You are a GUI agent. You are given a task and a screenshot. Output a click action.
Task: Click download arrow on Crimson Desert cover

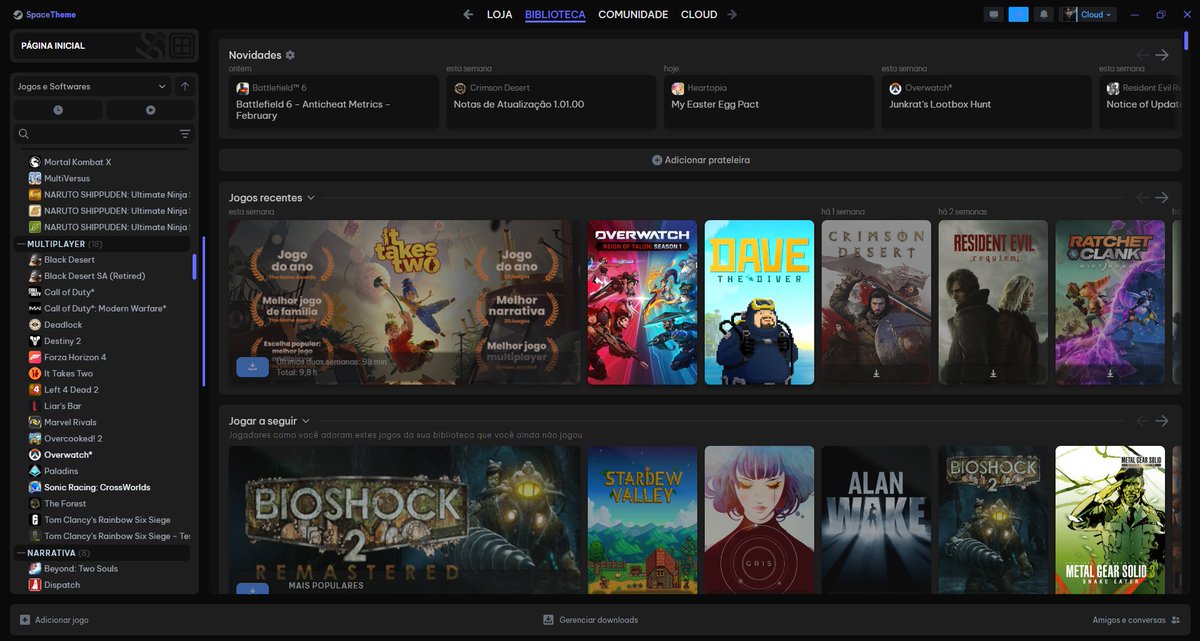pos(876,374)
